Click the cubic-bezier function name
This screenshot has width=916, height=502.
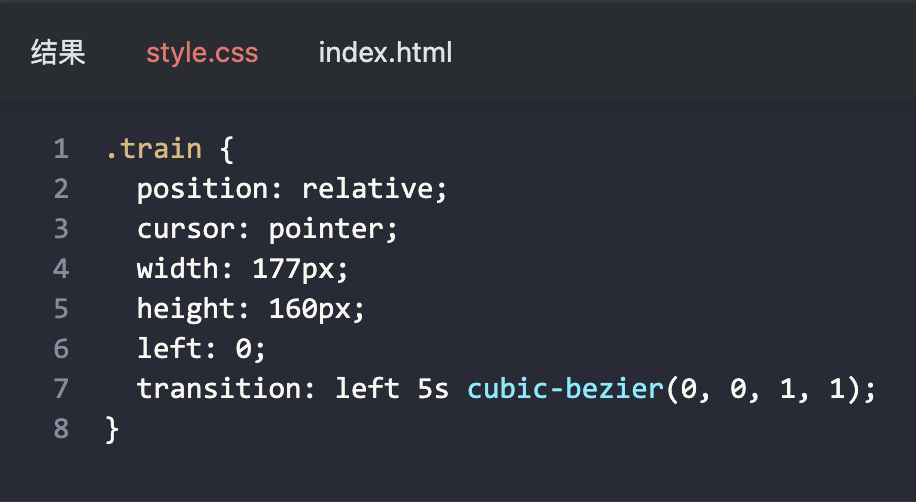click(x=564, y=388)
